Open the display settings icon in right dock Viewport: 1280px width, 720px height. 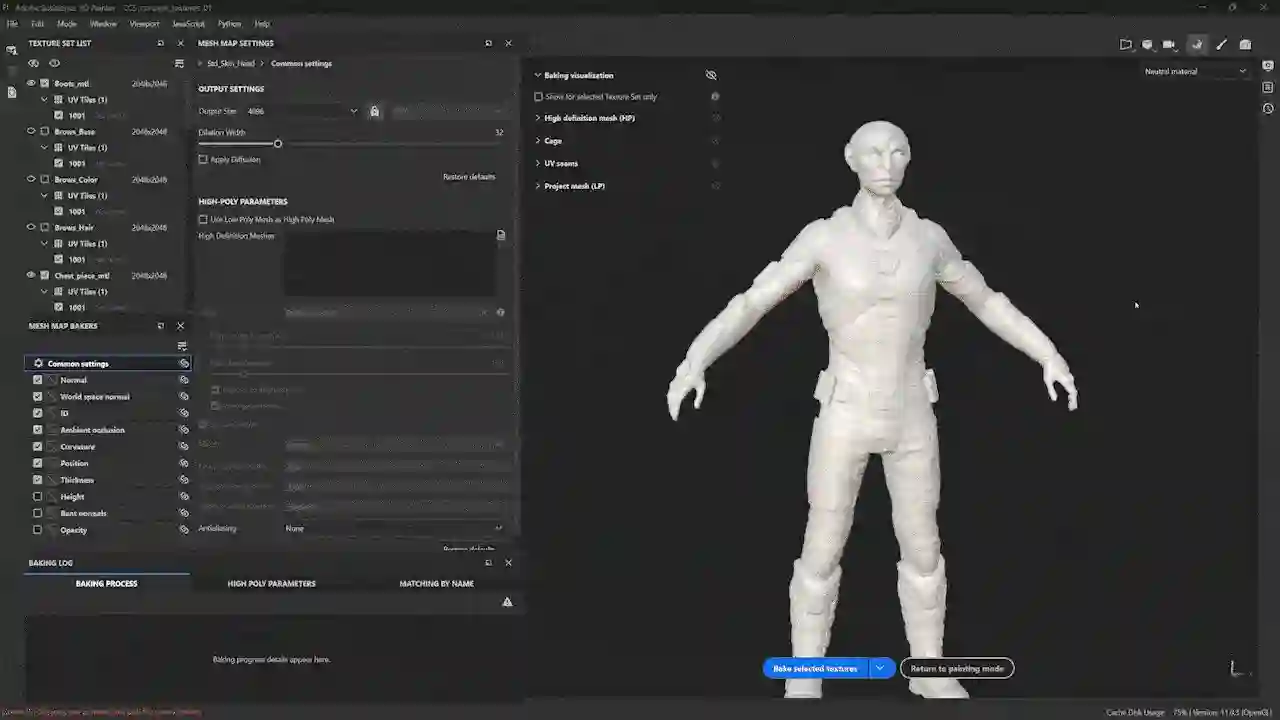pyautogui.click(x=1268, y=67)
